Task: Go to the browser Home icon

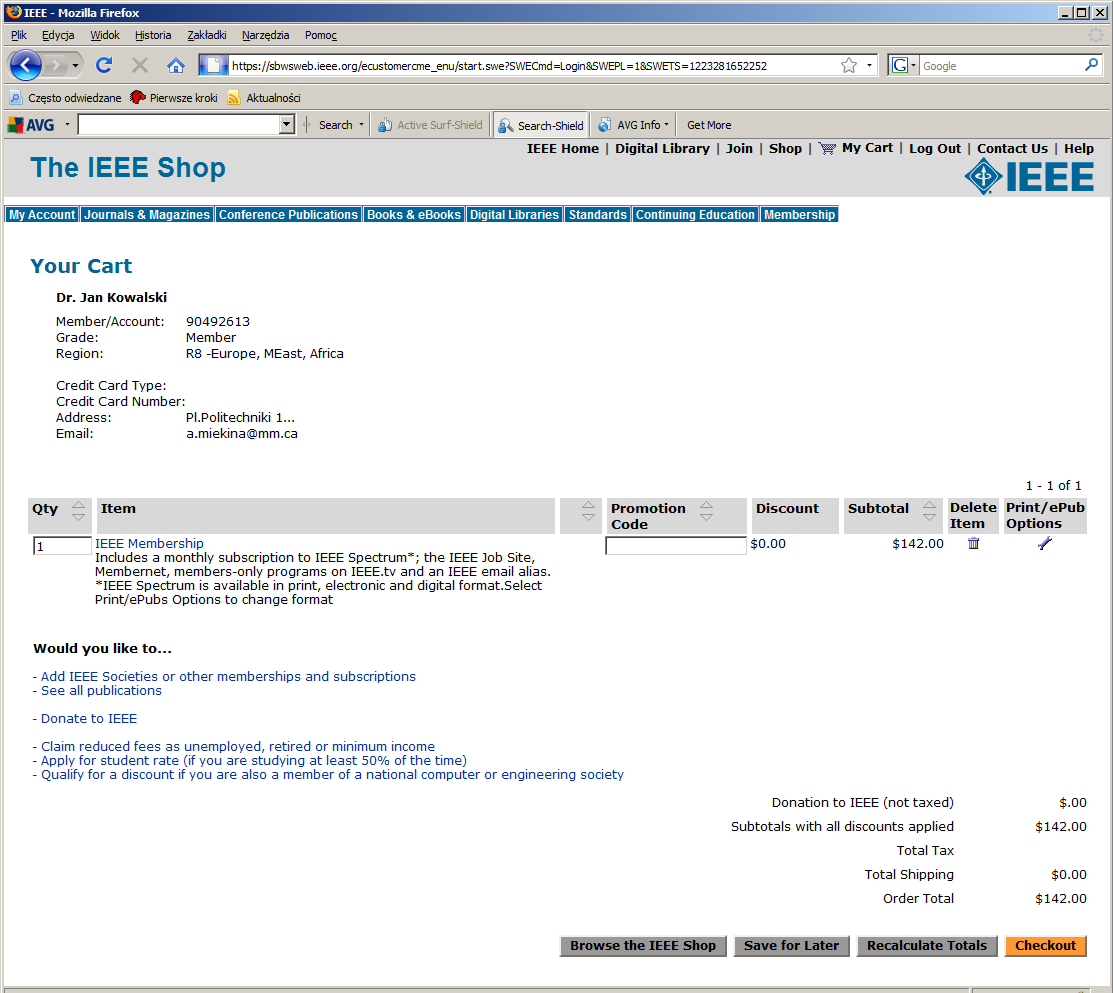Action: [x=176, y=65]
